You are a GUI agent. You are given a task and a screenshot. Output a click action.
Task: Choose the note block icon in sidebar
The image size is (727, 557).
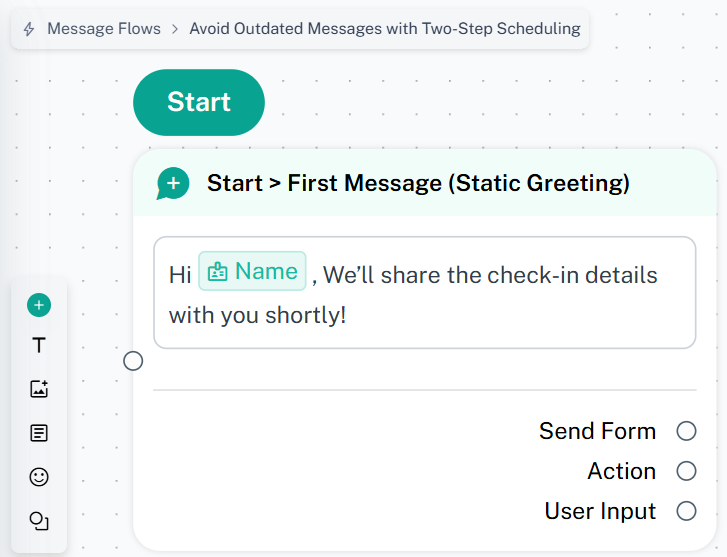tap(39, 433)
